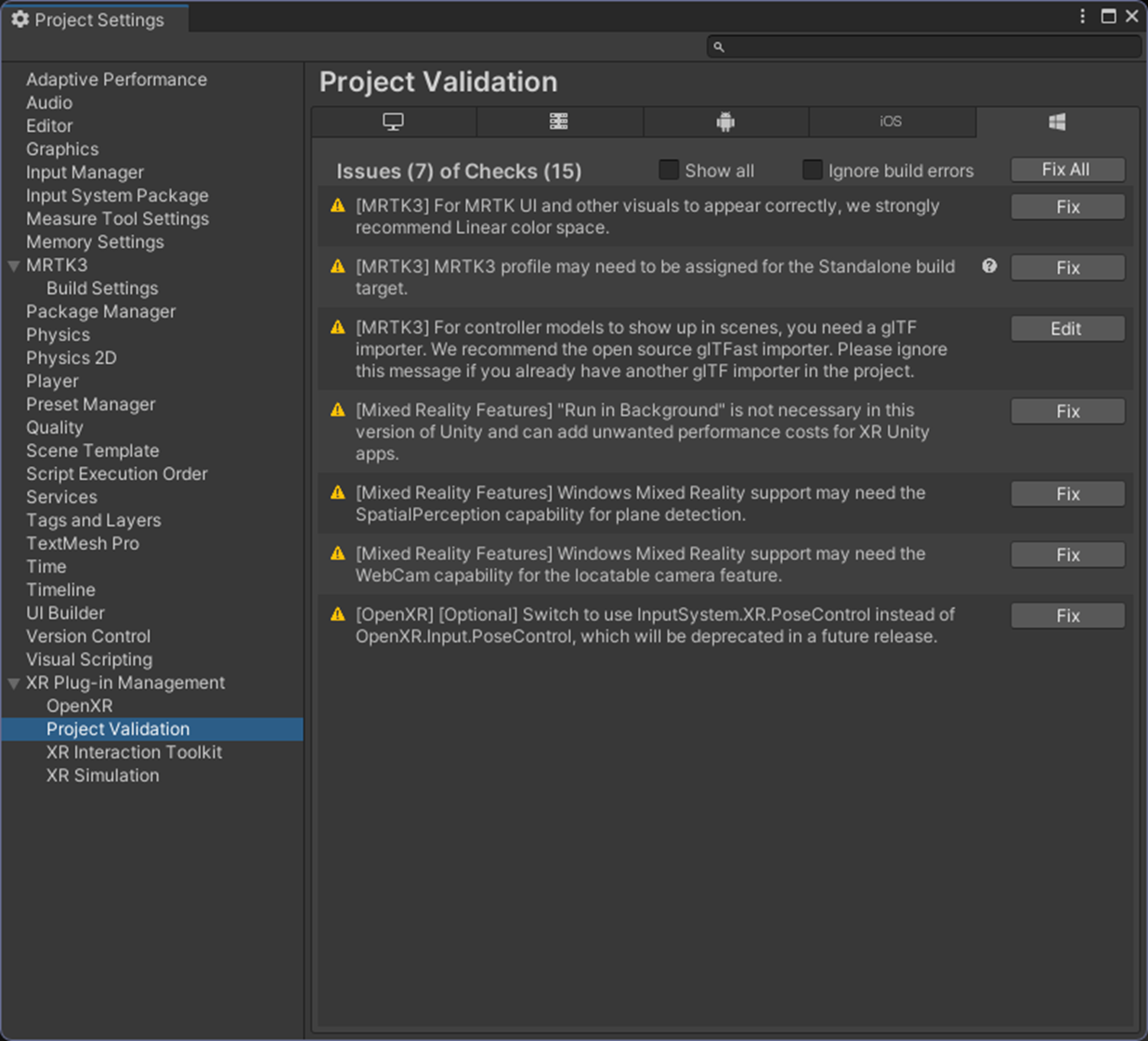
Task: Click into the settings search field
Action: tap(929, 46)
